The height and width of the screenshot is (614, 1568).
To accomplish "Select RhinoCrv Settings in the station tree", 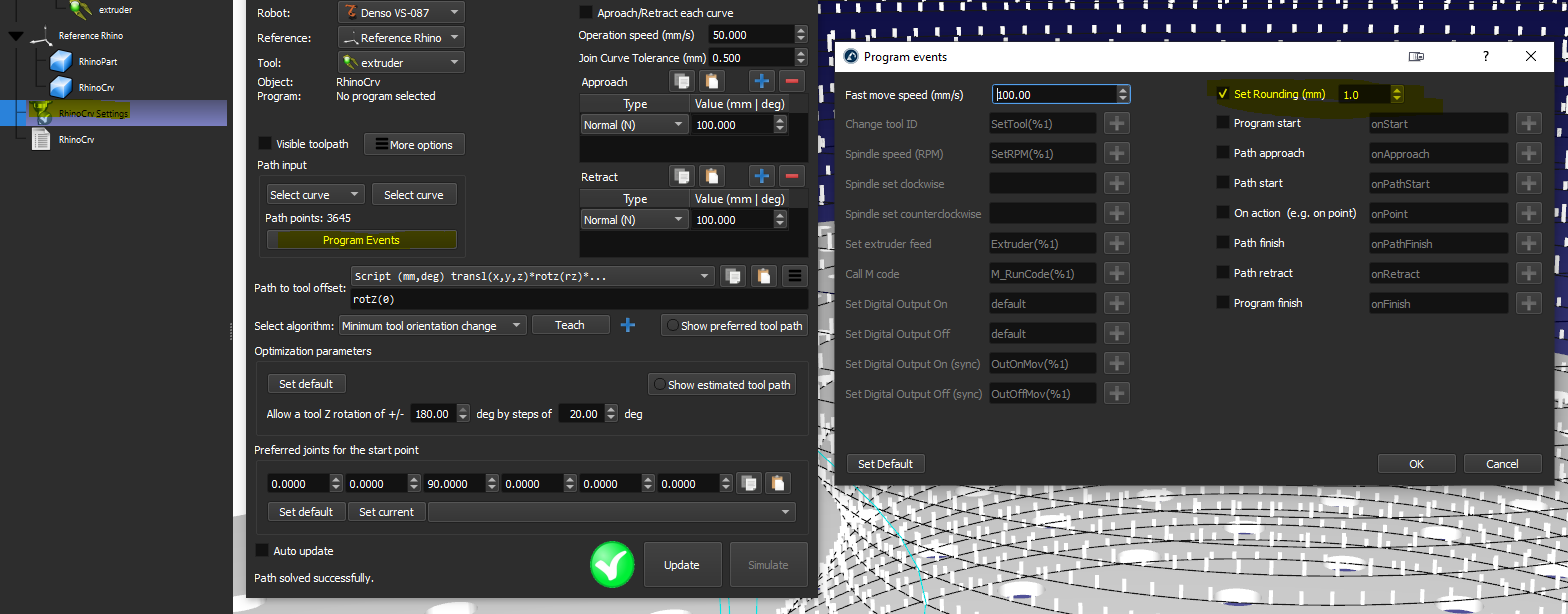I will [x=93, y=113].
